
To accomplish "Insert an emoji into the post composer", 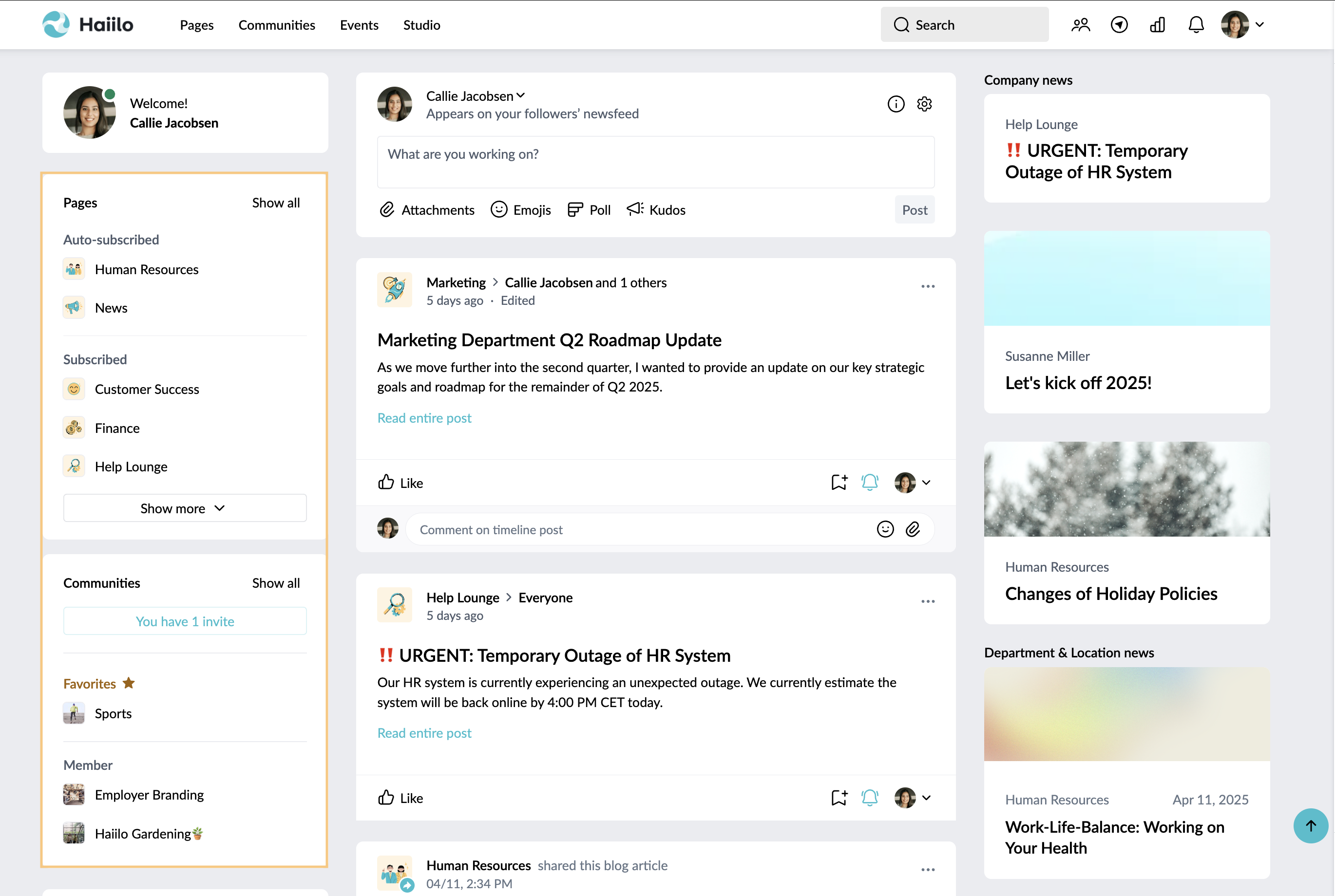I will 520,210.
